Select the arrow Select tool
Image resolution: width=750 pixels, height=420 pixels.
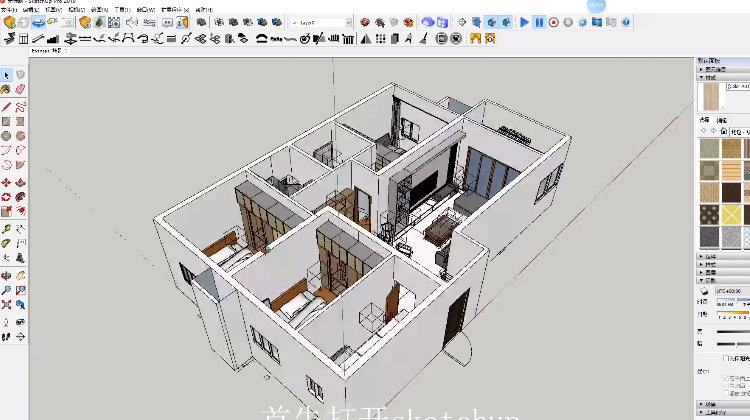tap(6, 75)
